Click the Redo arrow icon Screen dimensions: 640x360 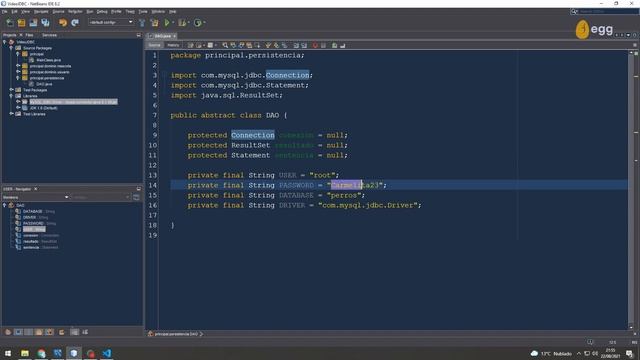click(75, 23)
